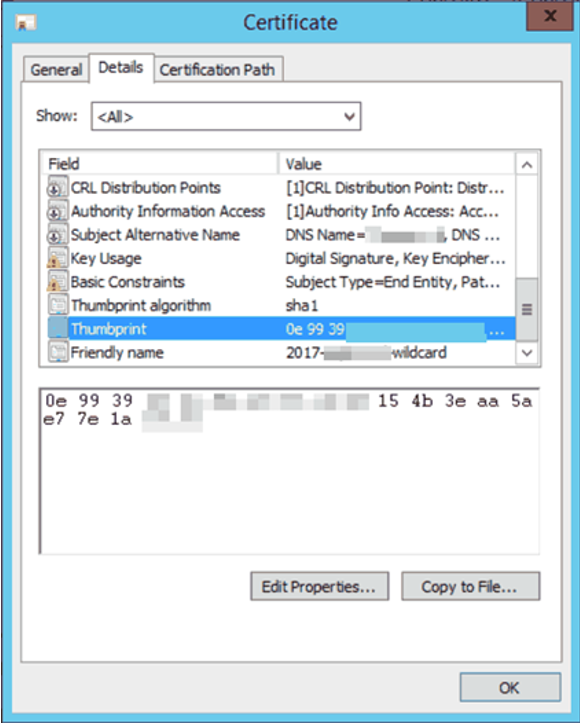The width and height of the screenshot is (580, 723).
Task: Open the Show filter dropdown
Action: coord(226,116)
